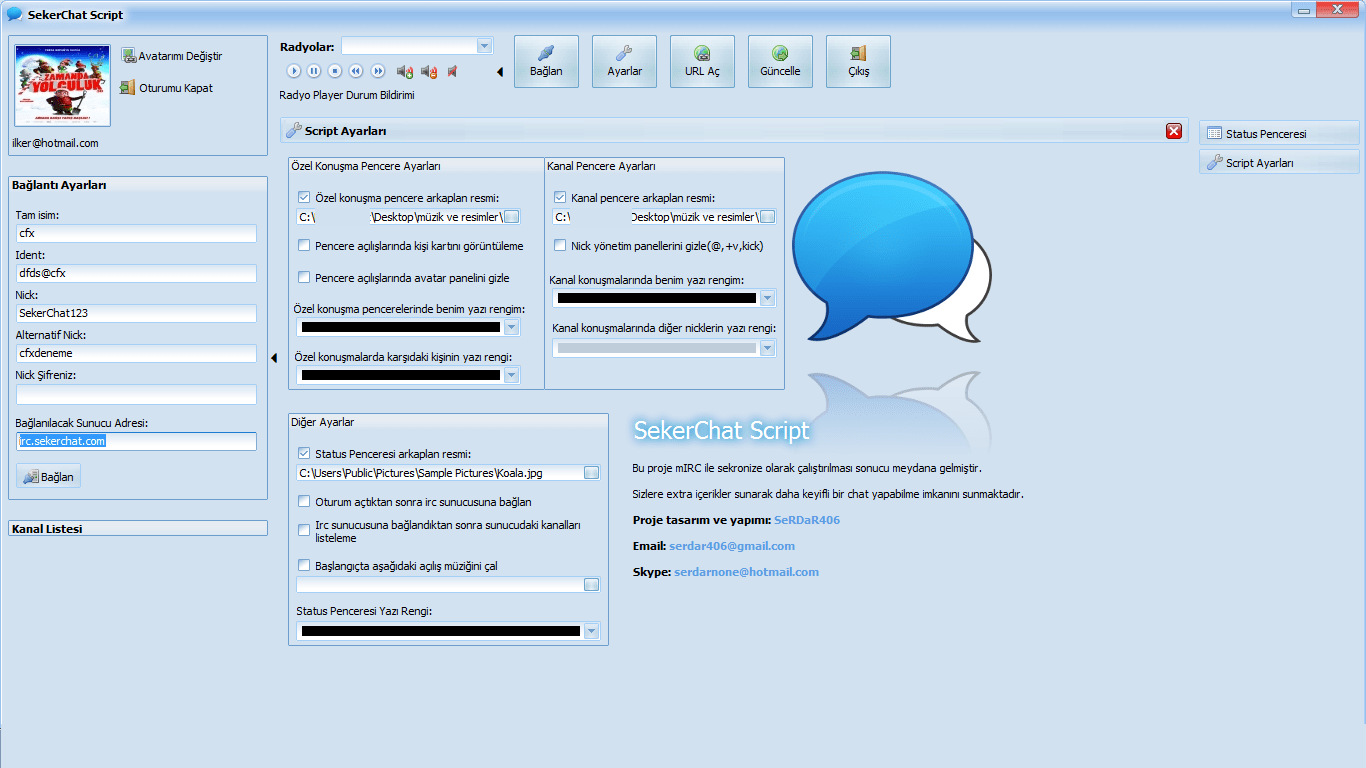Click the URL Aç toolbar button
The width and height of the screenshot is (1366, 768).
(x=702, y=61)
